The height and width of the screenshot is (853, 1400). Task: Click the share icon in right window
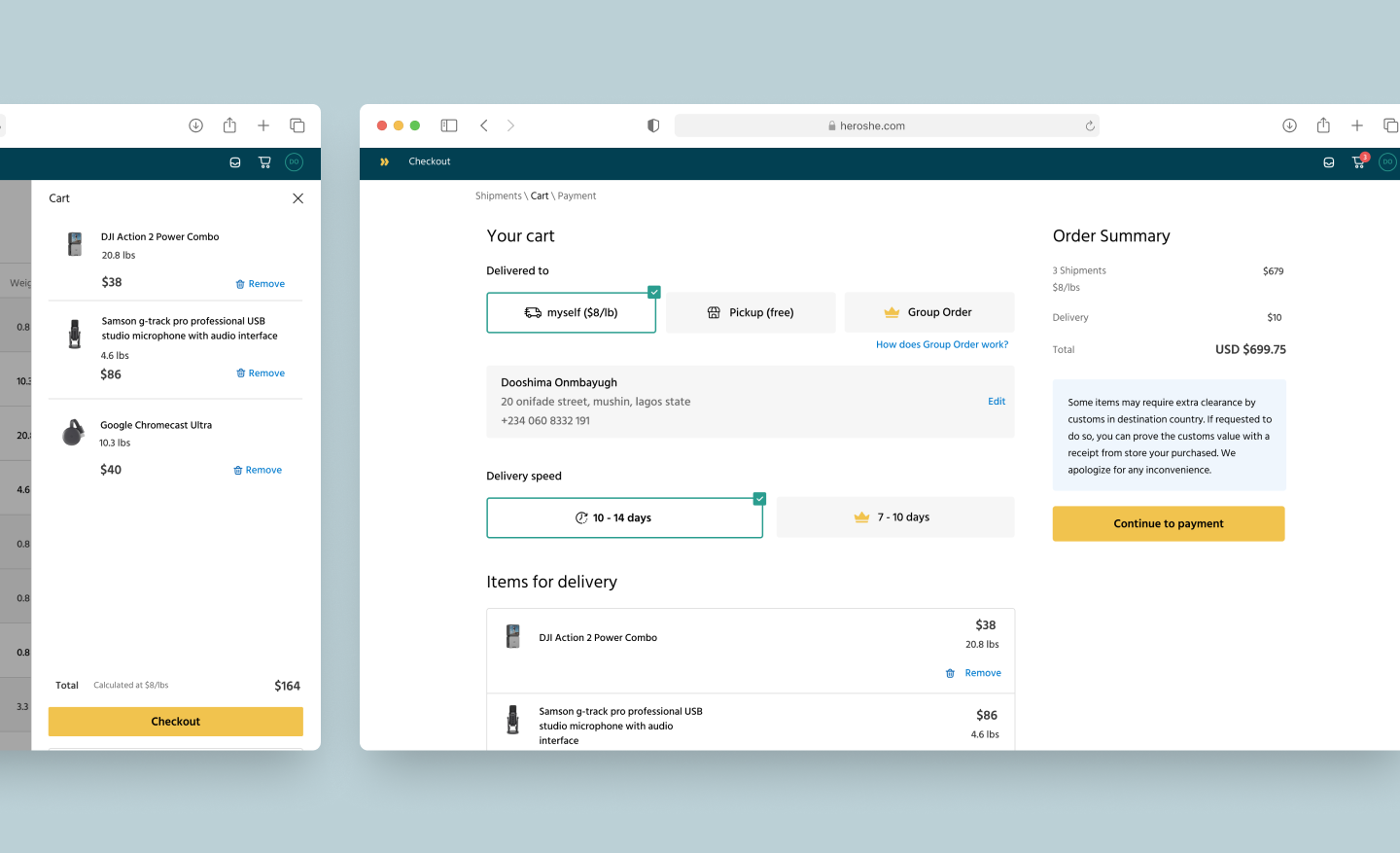(x=1323, y=125)
